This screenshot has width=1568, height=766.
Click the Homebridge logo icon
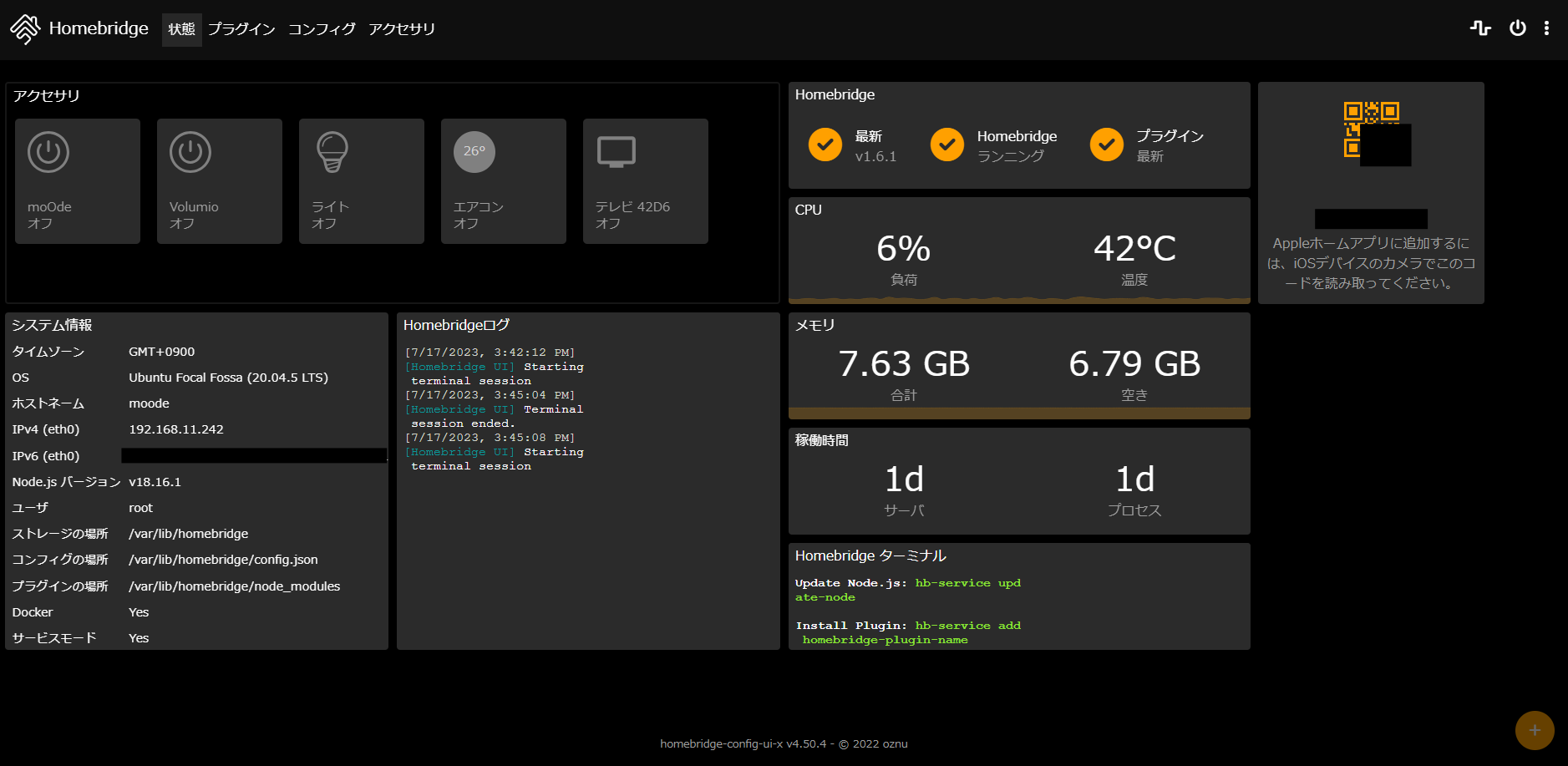pyautogui.click(x=25, y=29)
